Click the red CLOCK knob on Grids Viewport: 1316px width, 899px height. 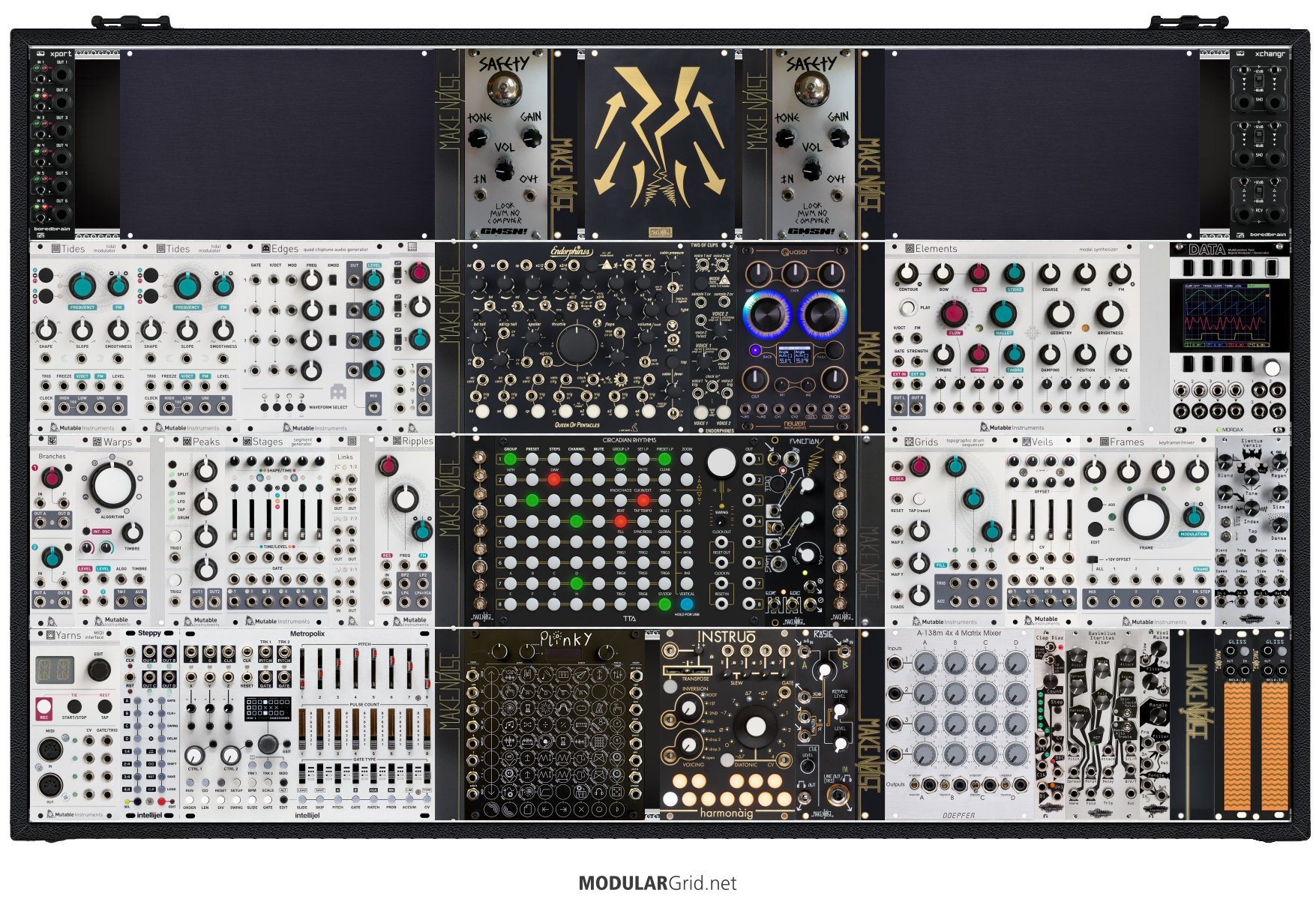919,466
